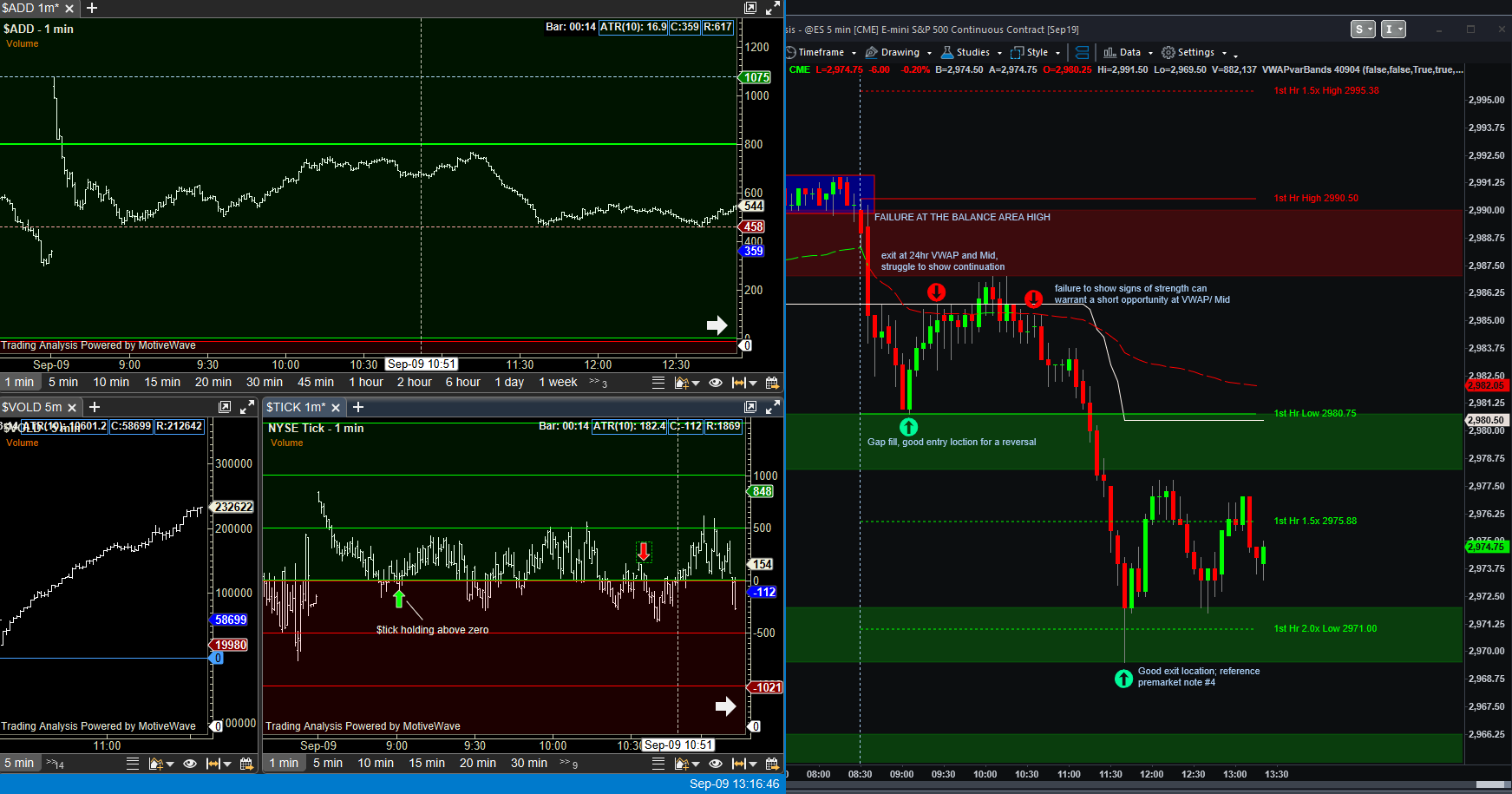
Task: Open calendar icon in $VOLD chart toolbar
Action: 246,764
